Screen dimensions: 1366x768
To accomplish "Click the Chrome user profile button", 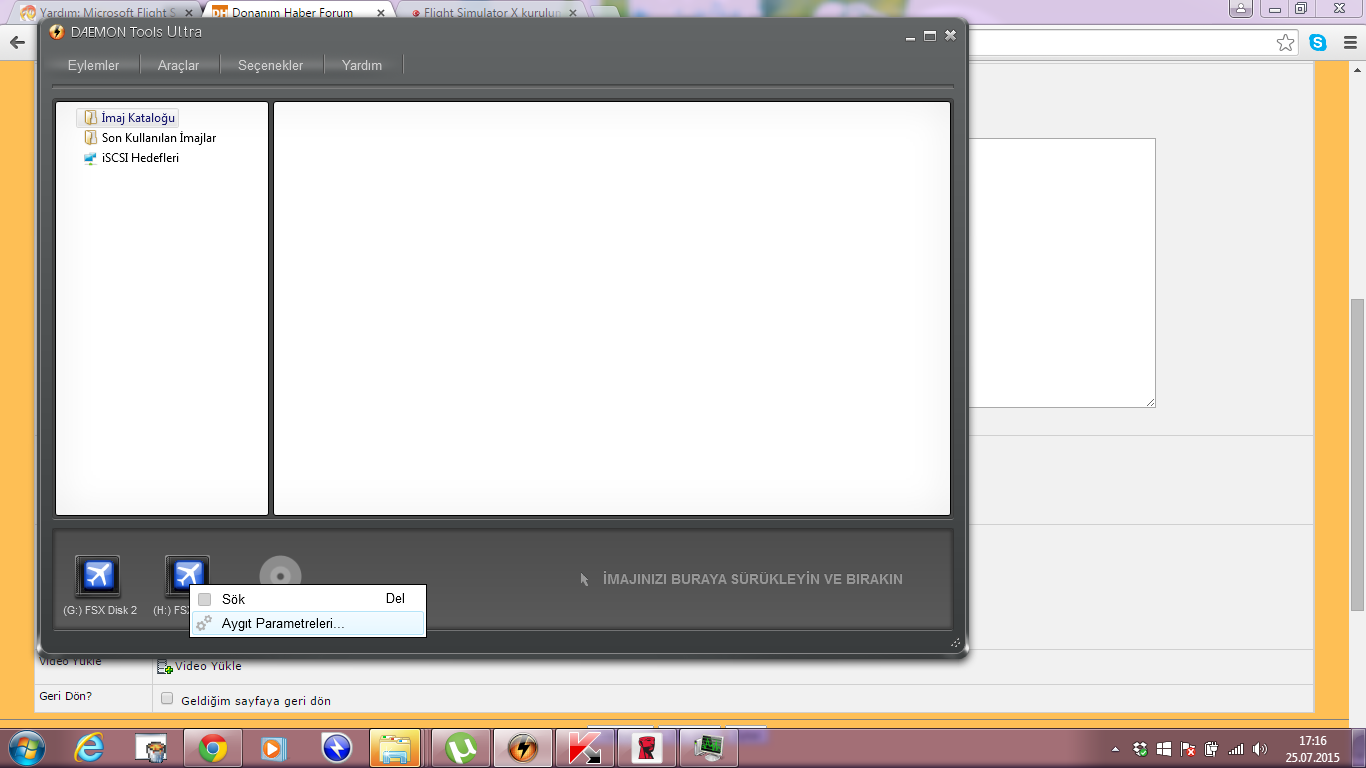I will 1241,9.
